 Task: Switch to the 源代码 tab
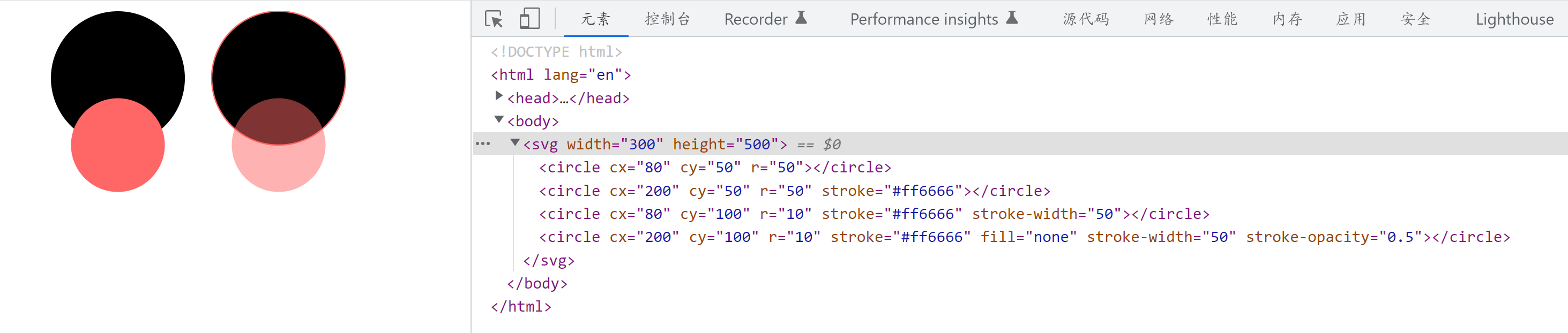click(1086, 19)
